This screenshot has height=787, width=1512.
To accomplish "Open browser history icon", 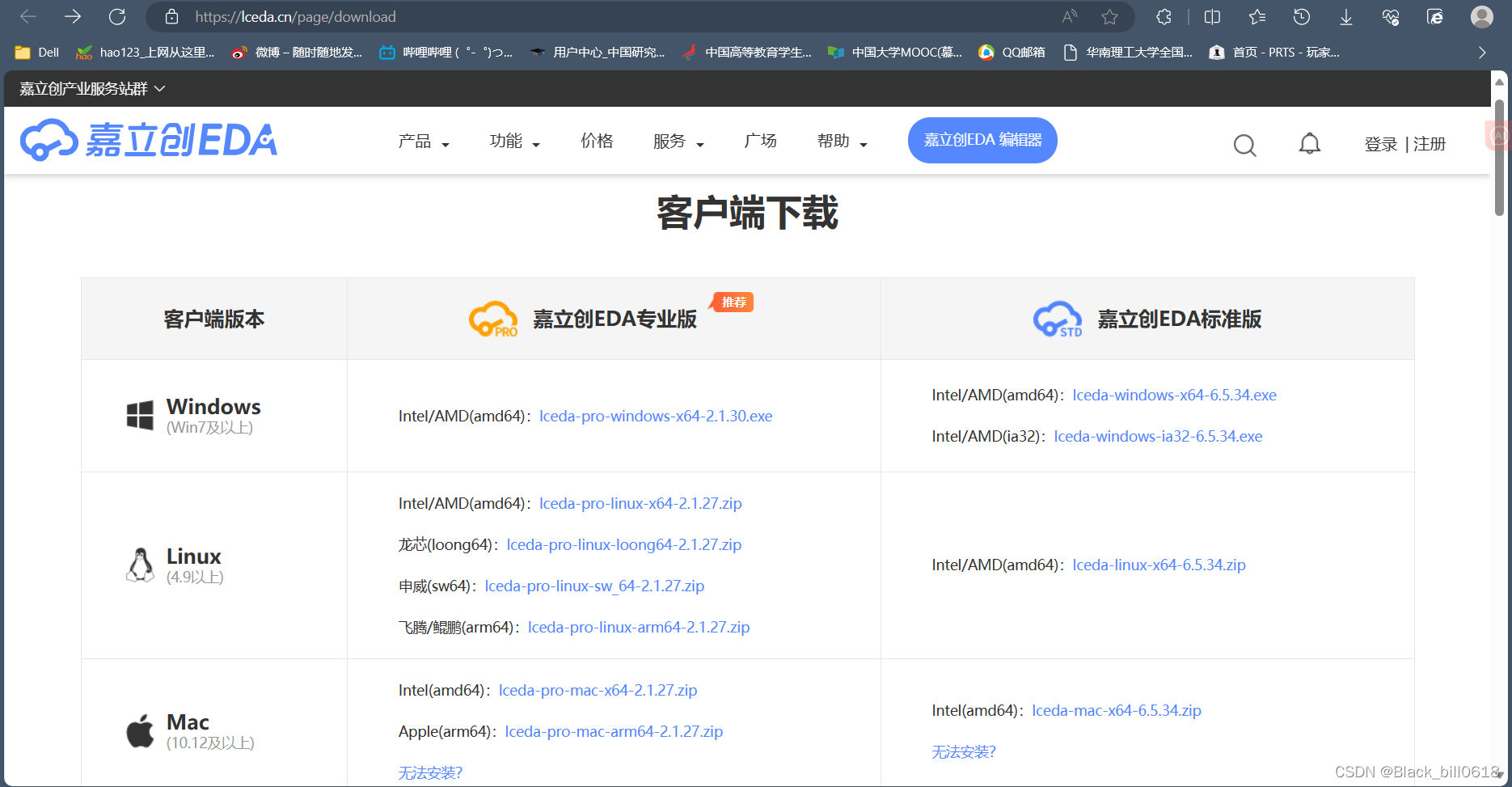I will point(1301,16).
